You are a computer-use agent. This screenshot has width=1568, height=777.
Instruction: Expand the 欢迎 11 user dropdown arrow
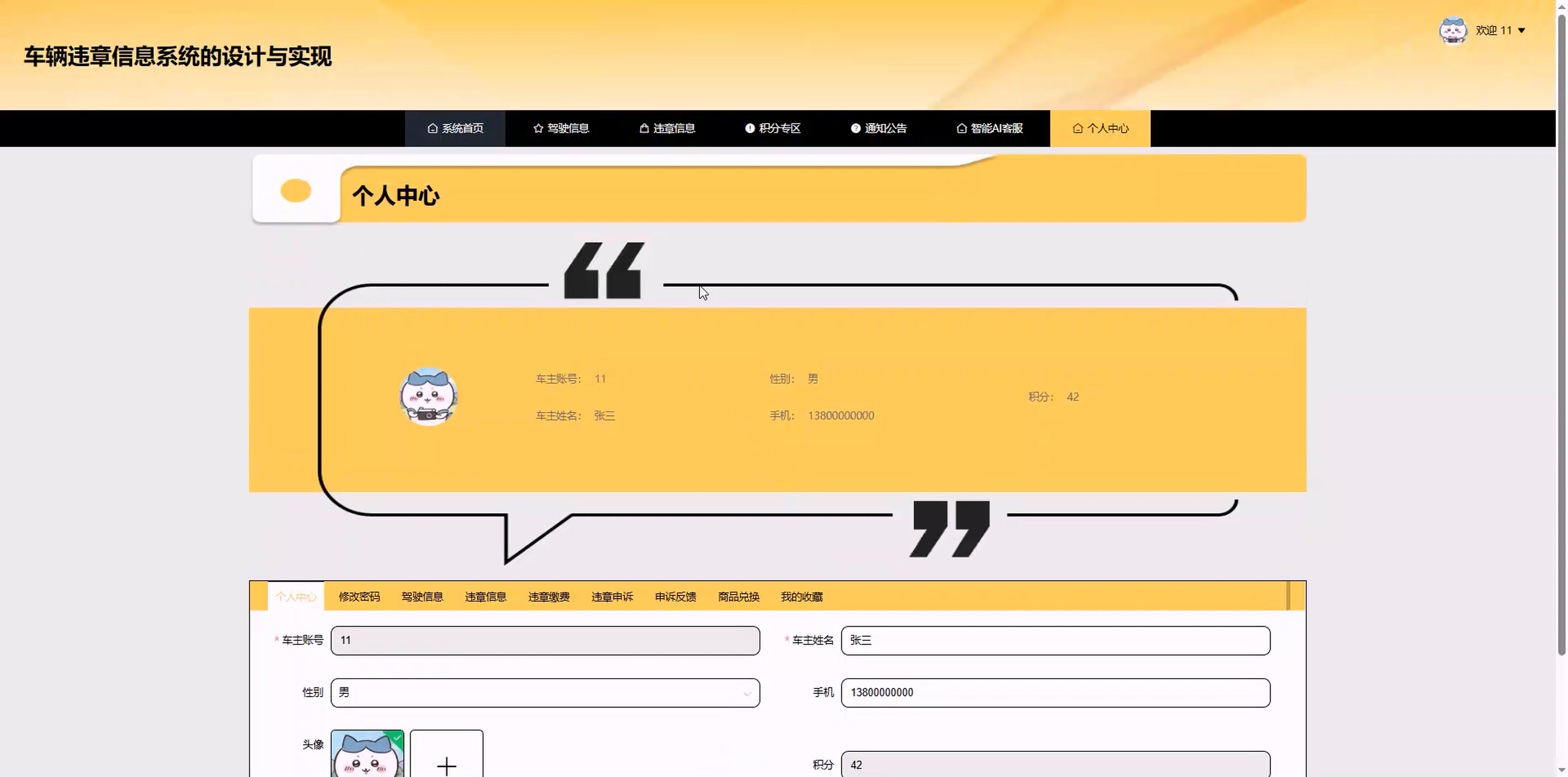(1522, 31)
